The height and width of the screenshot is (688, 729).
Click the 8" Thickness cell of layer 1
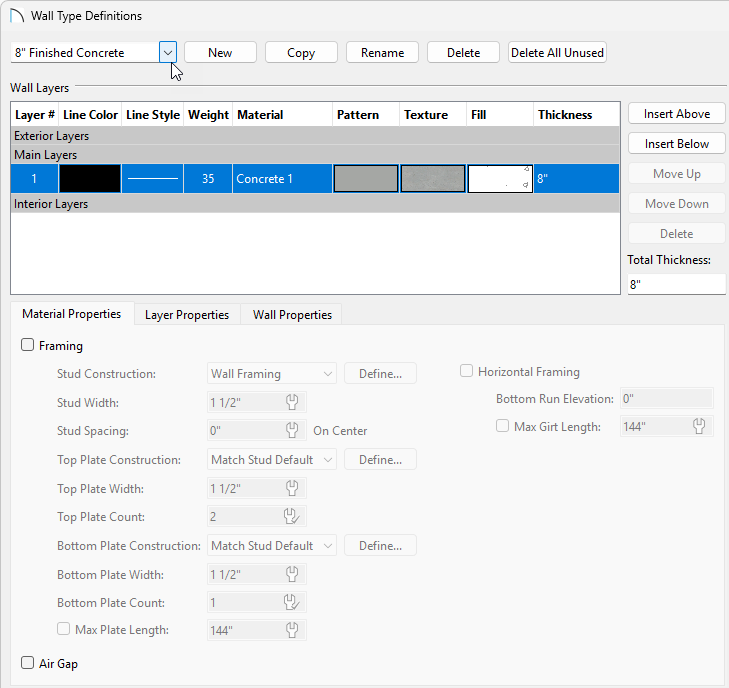coord(577,179)
